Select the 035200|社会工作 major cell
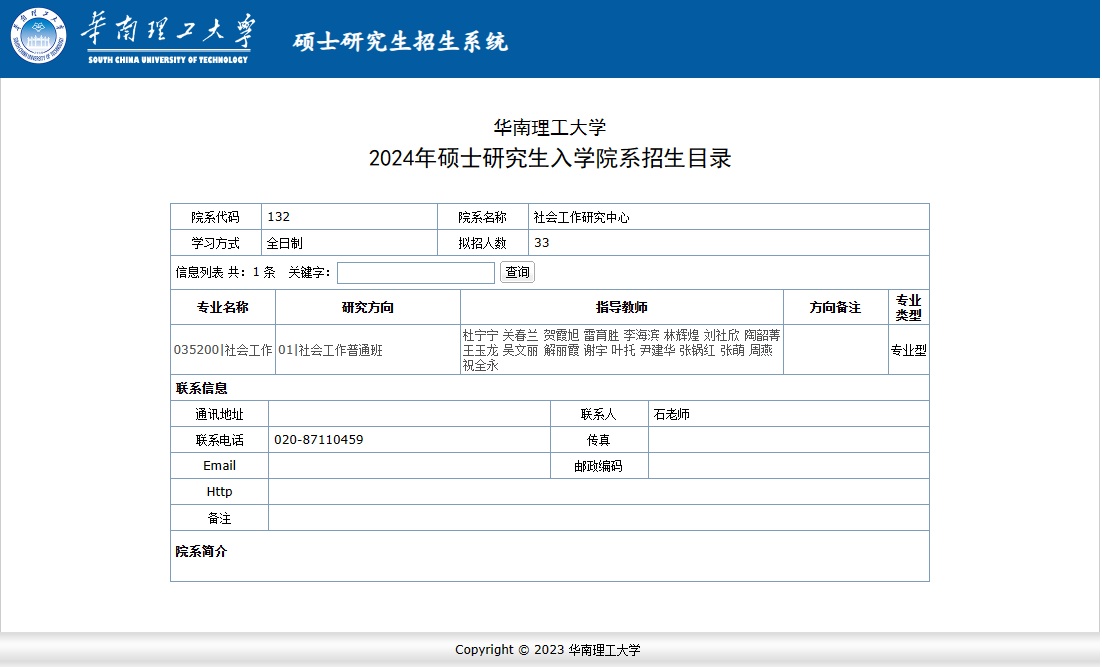This screenshot has height=667, width=1102. 223,350
